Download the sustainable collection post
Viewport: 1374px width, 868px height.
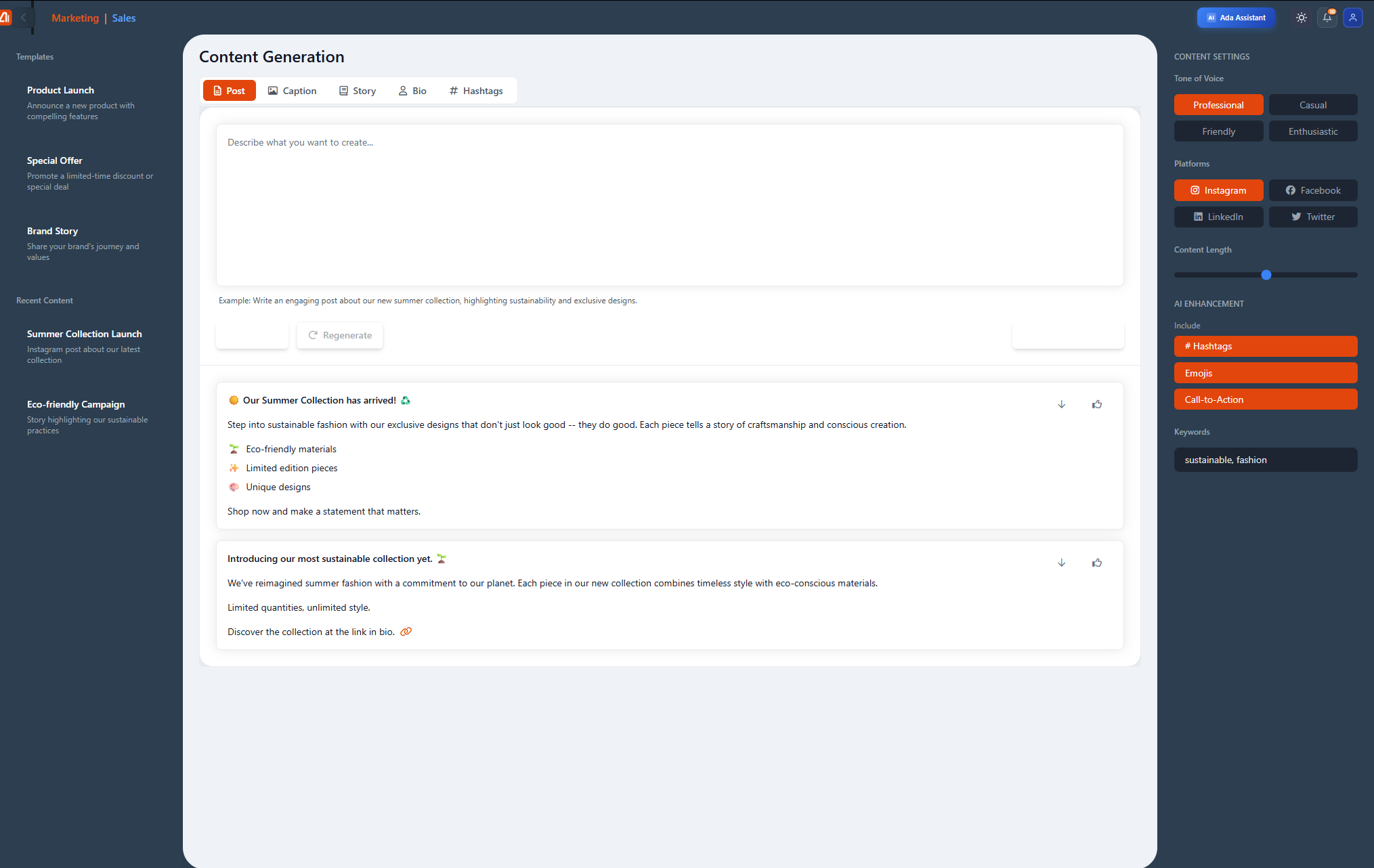click(1061, 563)
